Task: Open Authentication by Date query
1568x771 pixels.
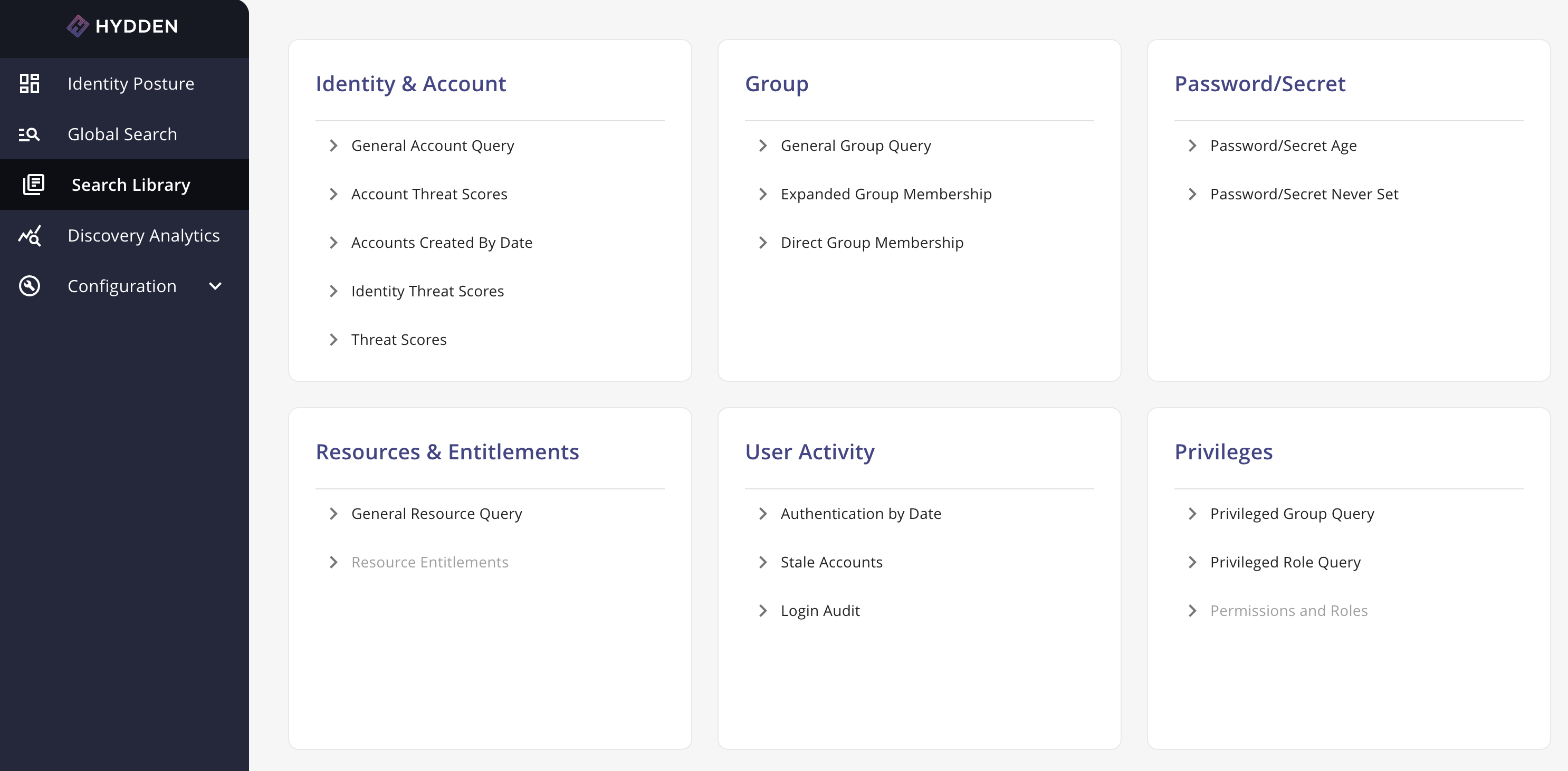Action: 861,514
